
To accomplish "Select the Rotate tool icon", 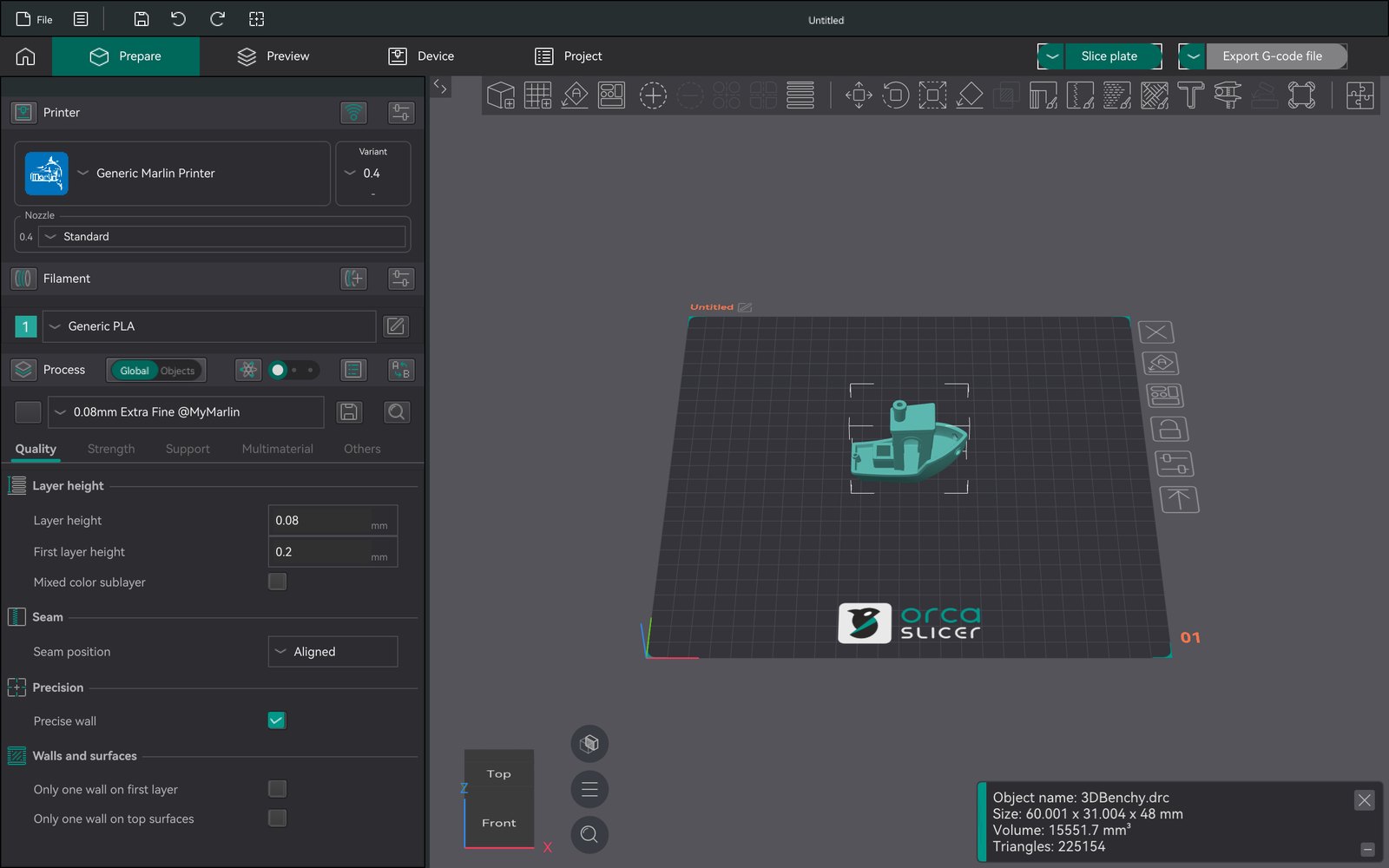I will (x=896, y=95).
